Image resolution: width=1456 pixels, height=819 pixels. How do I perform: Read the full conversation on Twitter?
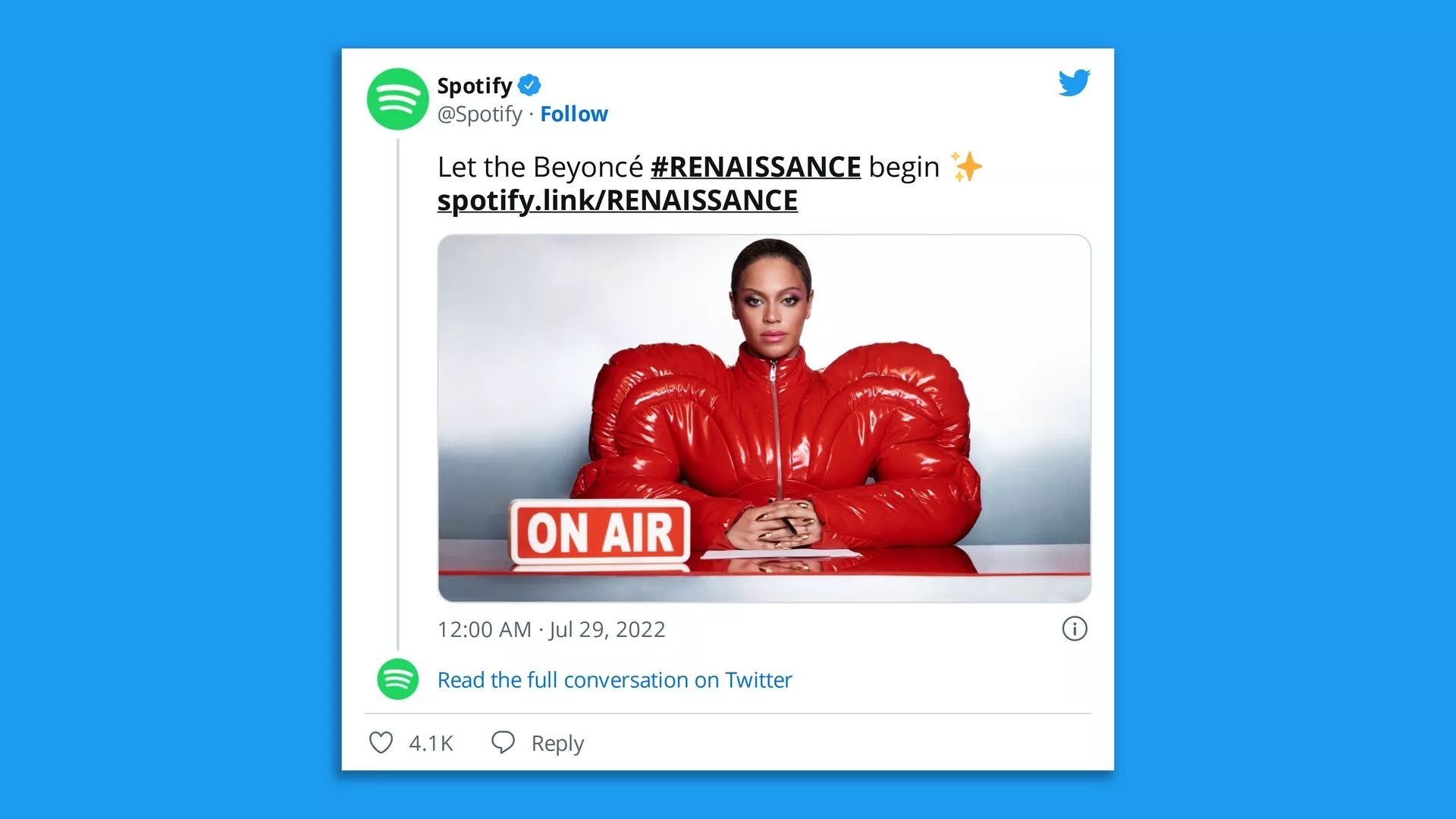coord(614,680)
